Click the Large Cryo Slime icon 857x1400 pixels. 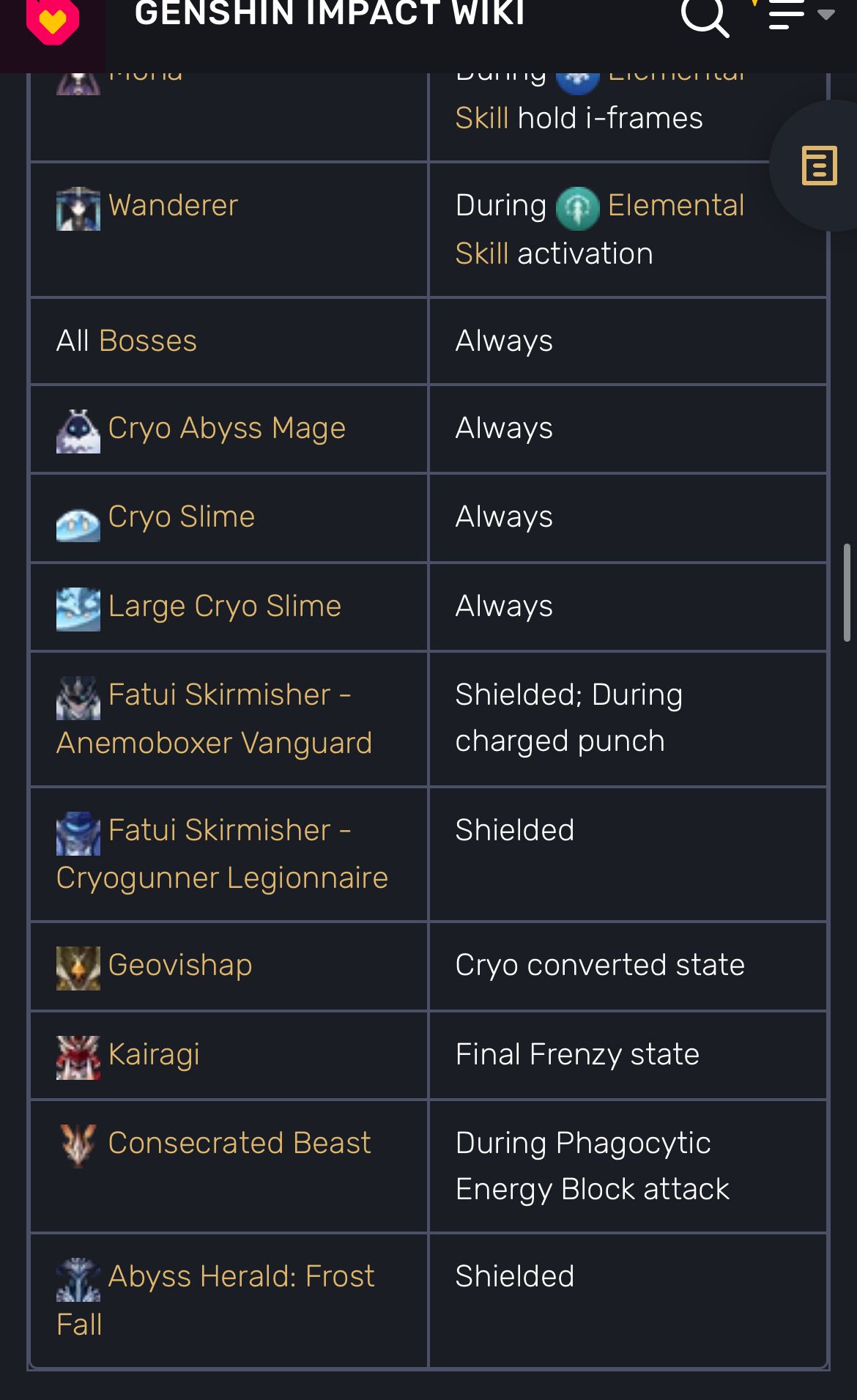click(78, 609)
